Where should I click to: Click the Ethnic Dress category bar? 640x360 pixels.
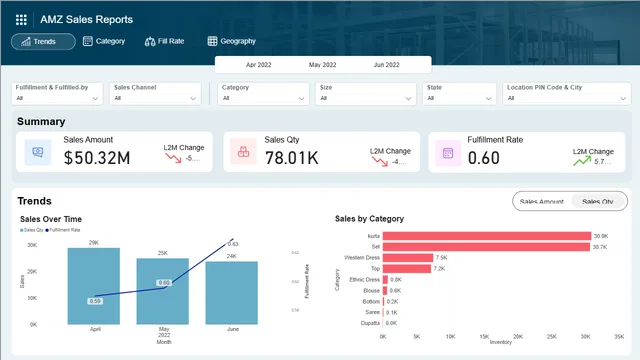[385, 280]
